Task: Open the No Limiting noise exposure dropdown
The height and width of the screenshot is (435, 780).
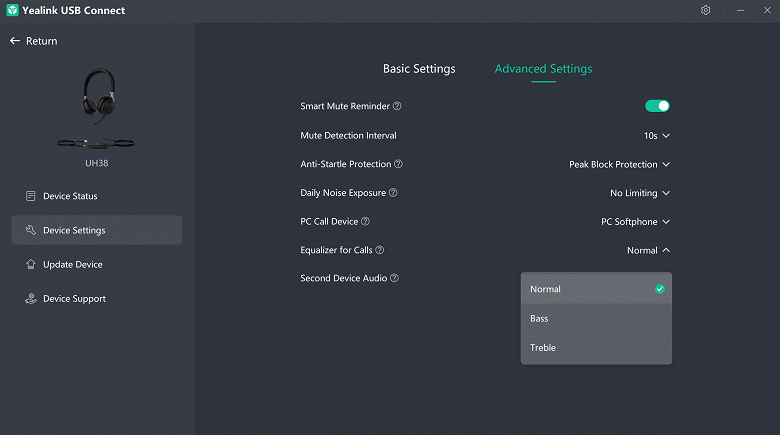Action: click(639, 193)
